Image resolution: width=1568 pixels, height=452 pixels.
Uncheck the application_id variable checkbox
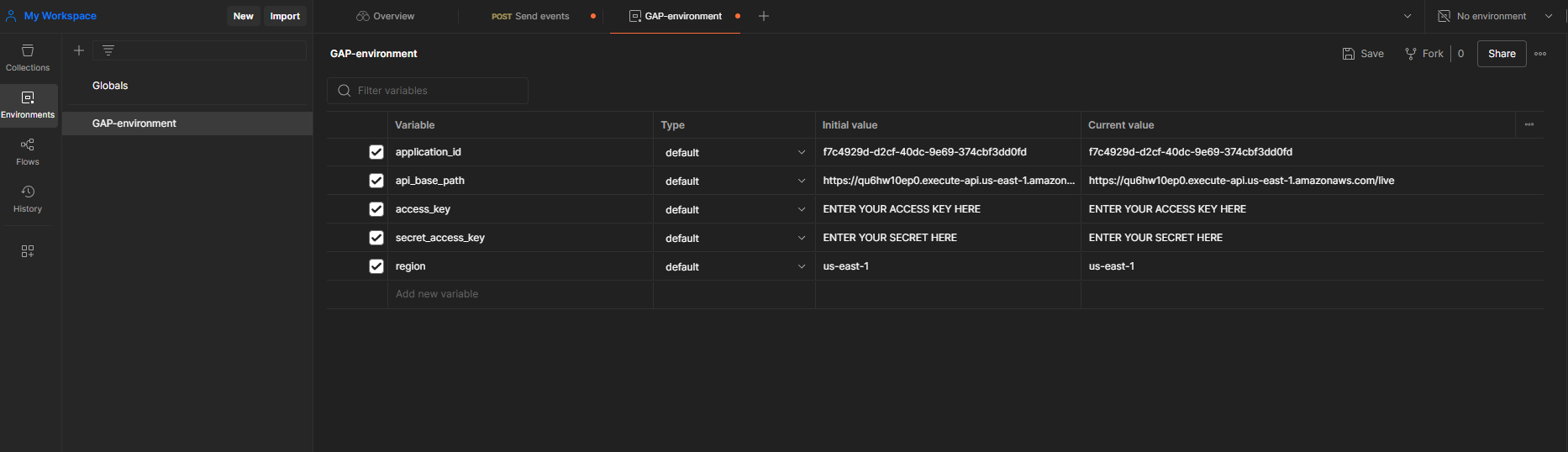tap(376, 152)
